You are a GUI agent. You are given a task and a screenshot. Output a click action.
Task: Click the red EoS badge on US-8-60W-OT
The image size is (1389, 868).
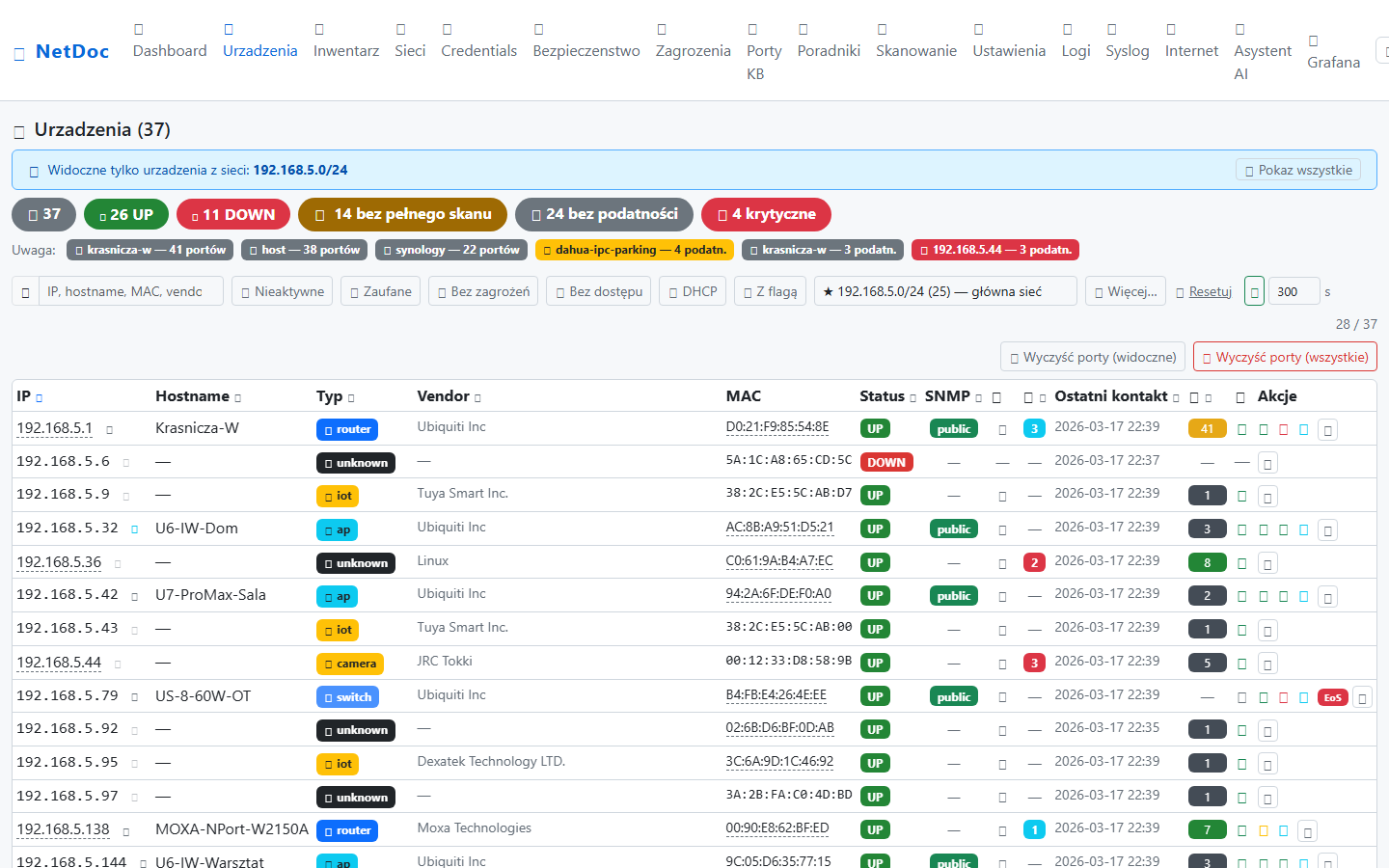point(1332,697)
